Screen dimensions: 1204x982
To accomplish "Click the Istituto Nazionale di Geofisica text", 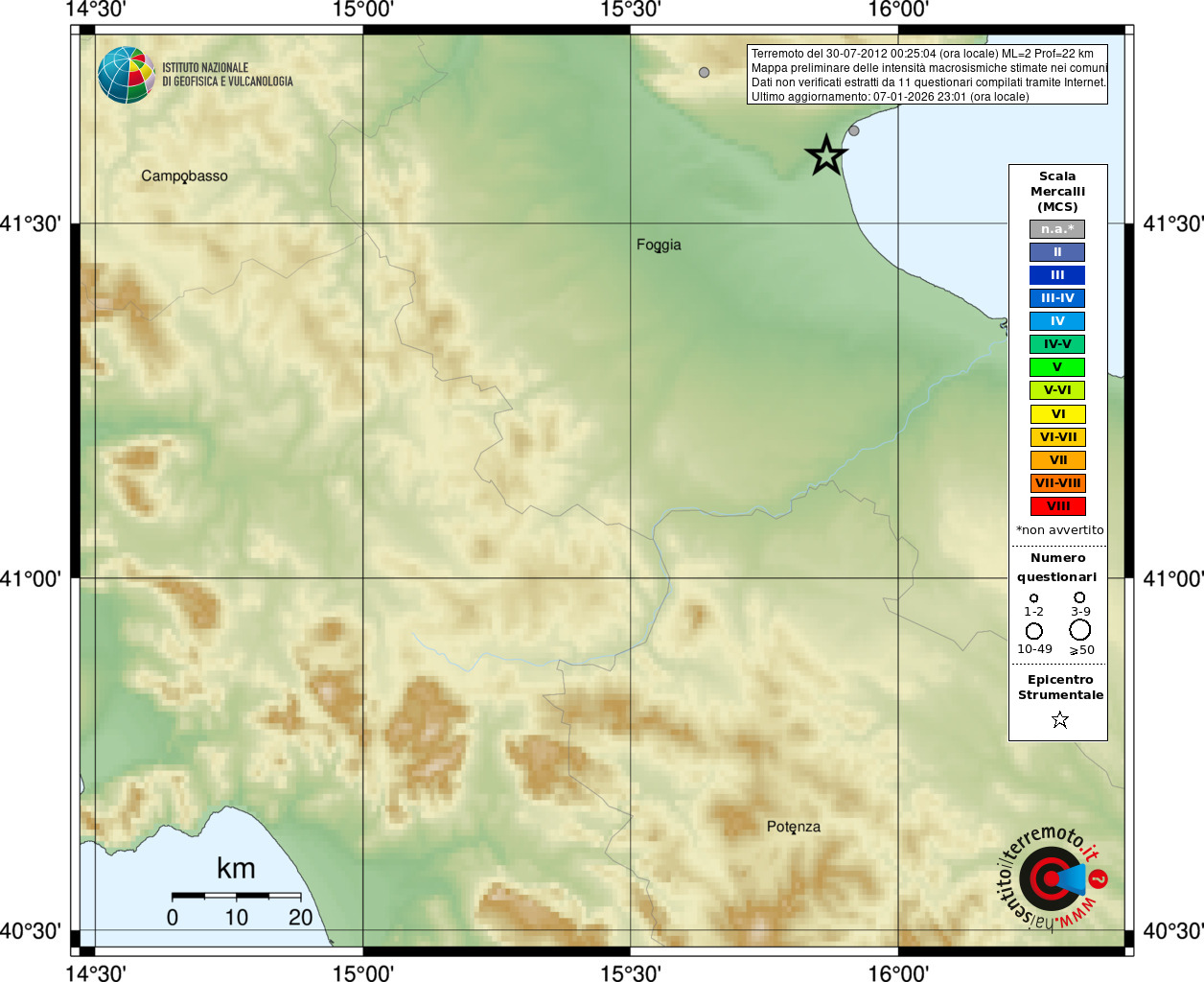I will (227, 75).
